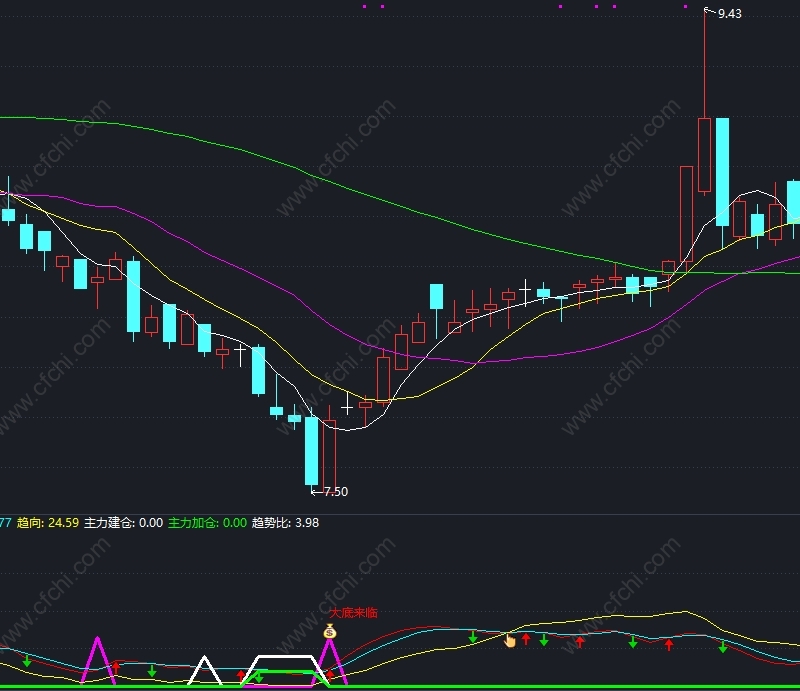Click the 主力建仓: 0.00 indicator value
The height and width of the screenshot is (691, 800).
click(123, 523)
